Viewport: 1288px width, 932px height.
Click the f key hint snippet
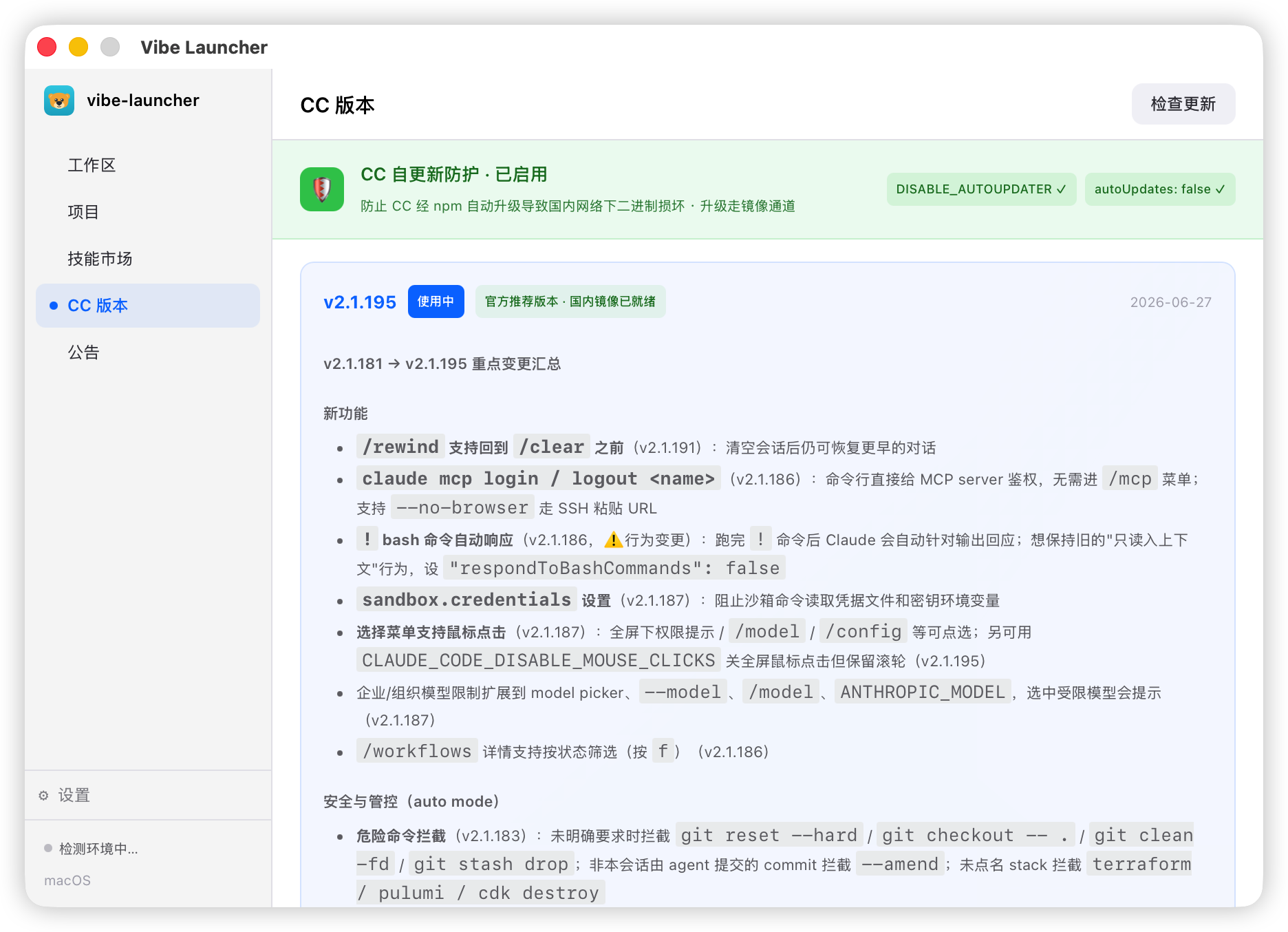pos(663,751)
